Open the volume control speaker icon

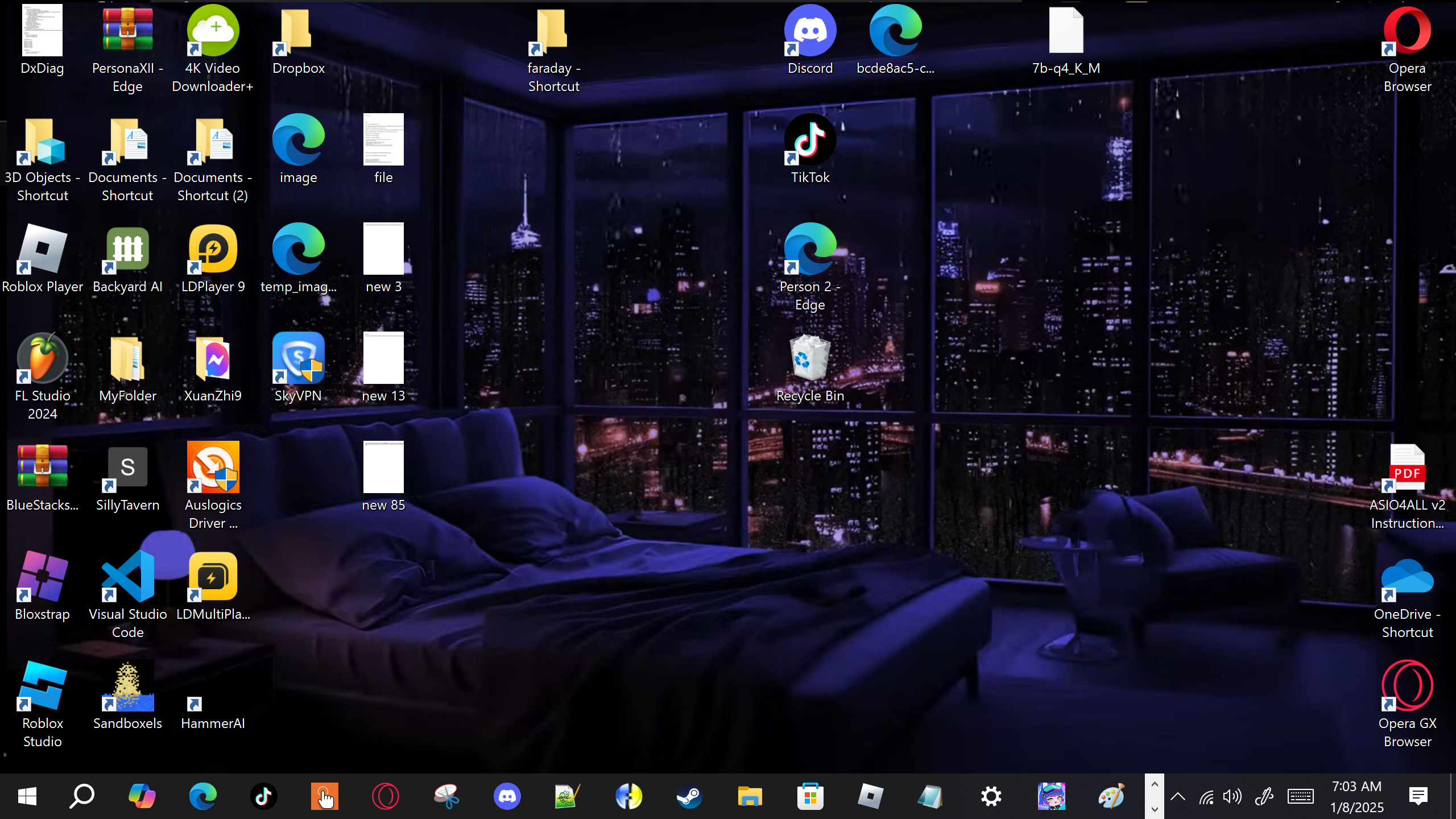[1232, 796]
